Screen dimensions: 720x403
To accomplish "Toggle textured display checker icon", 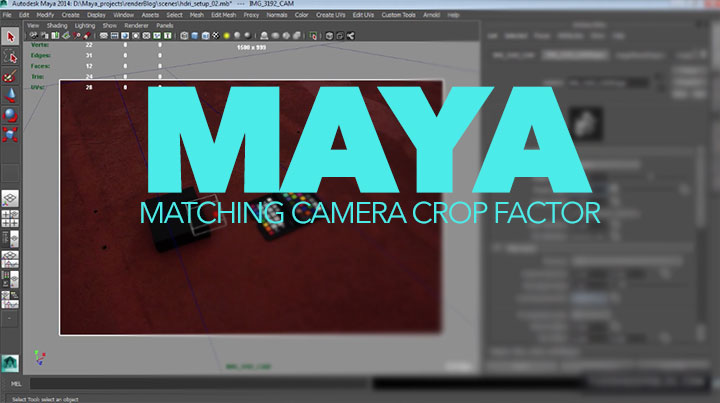I will (x=216, y=36).
